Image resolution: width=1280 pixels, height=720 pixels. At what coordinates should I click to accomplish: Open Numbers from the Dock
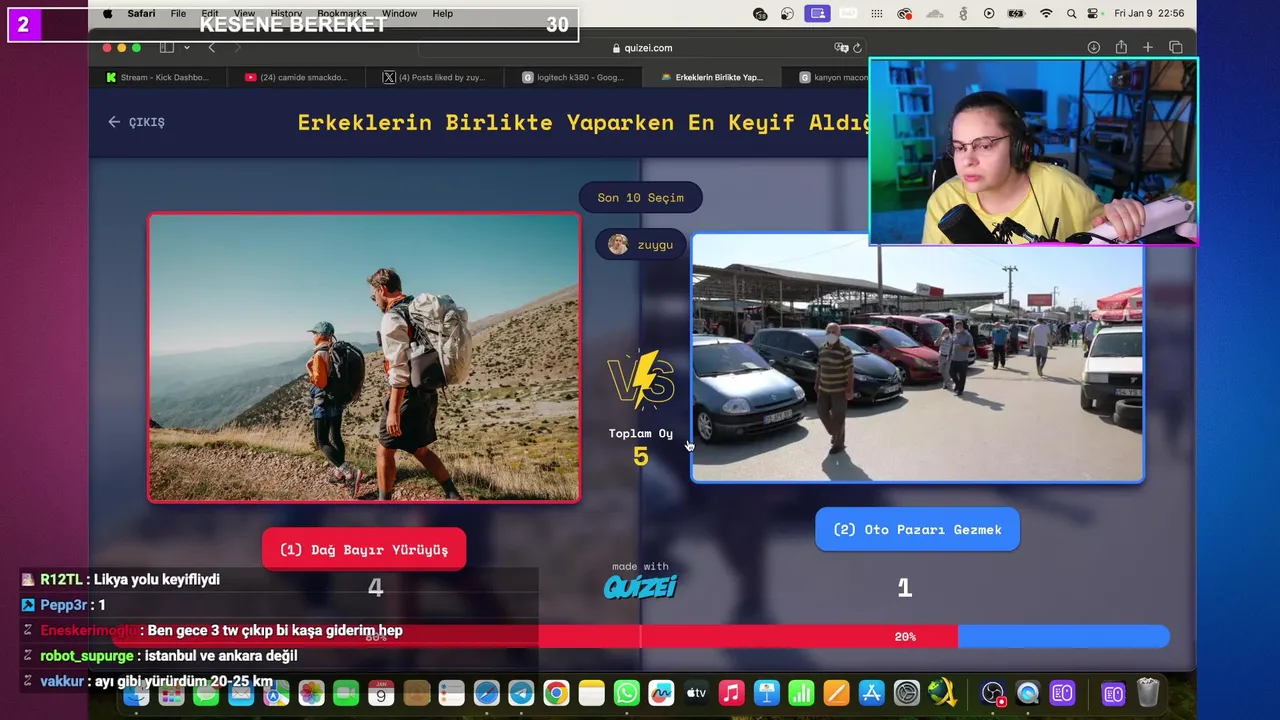click(801, 693)
